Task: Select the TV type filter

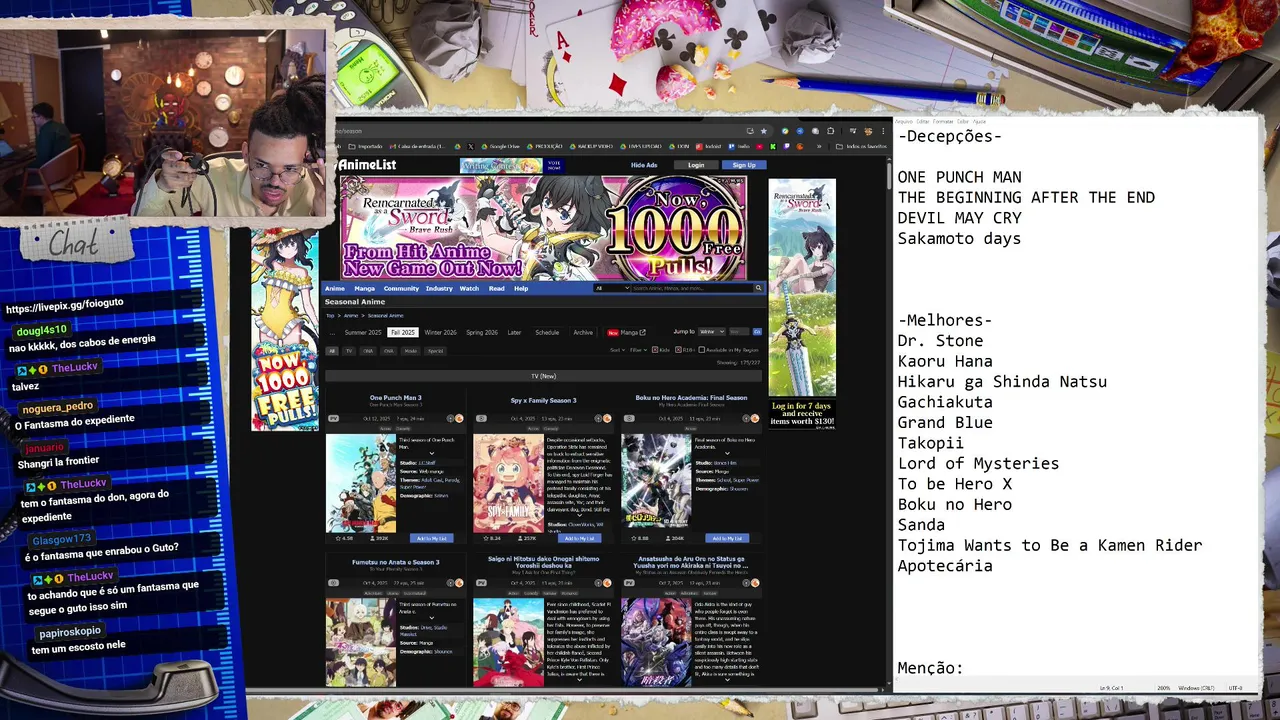Action: point(349,351)
